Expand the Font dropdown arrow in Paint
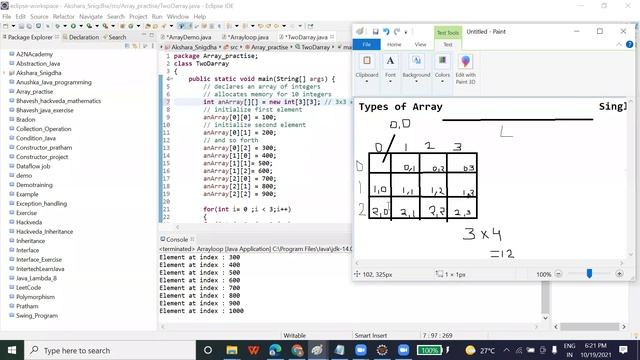Image resolution: width=640 pixels, height=360 pixels. point(390,82)
